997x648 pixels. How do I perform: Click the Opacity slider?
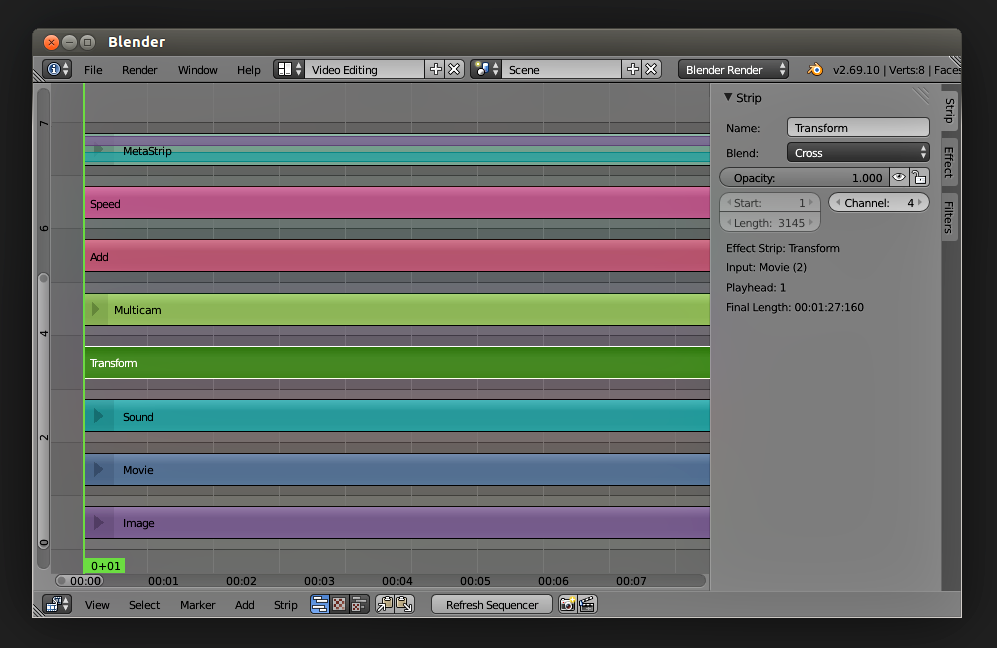coord(804,177)
